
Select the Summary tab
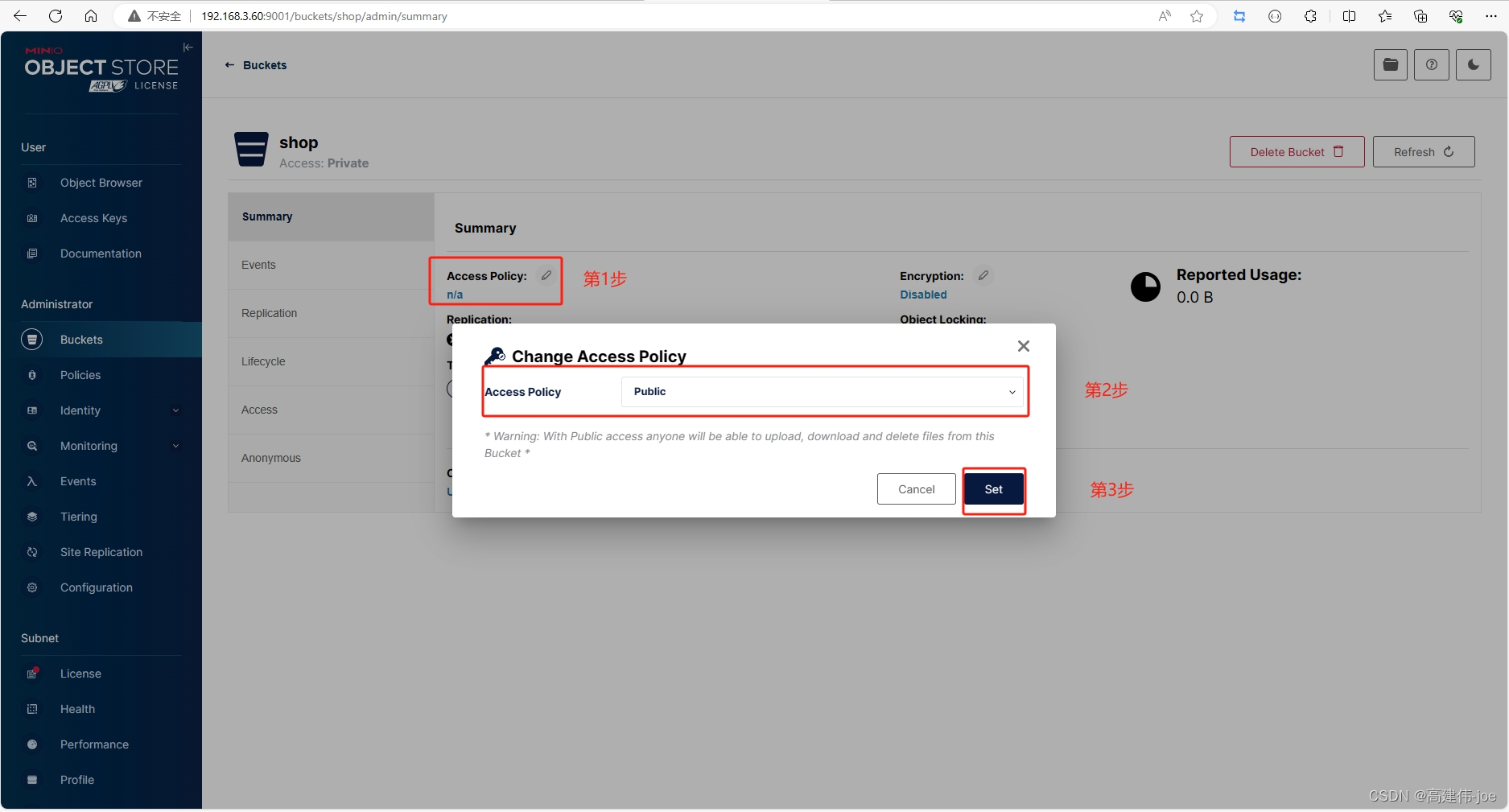click(331, 216)
